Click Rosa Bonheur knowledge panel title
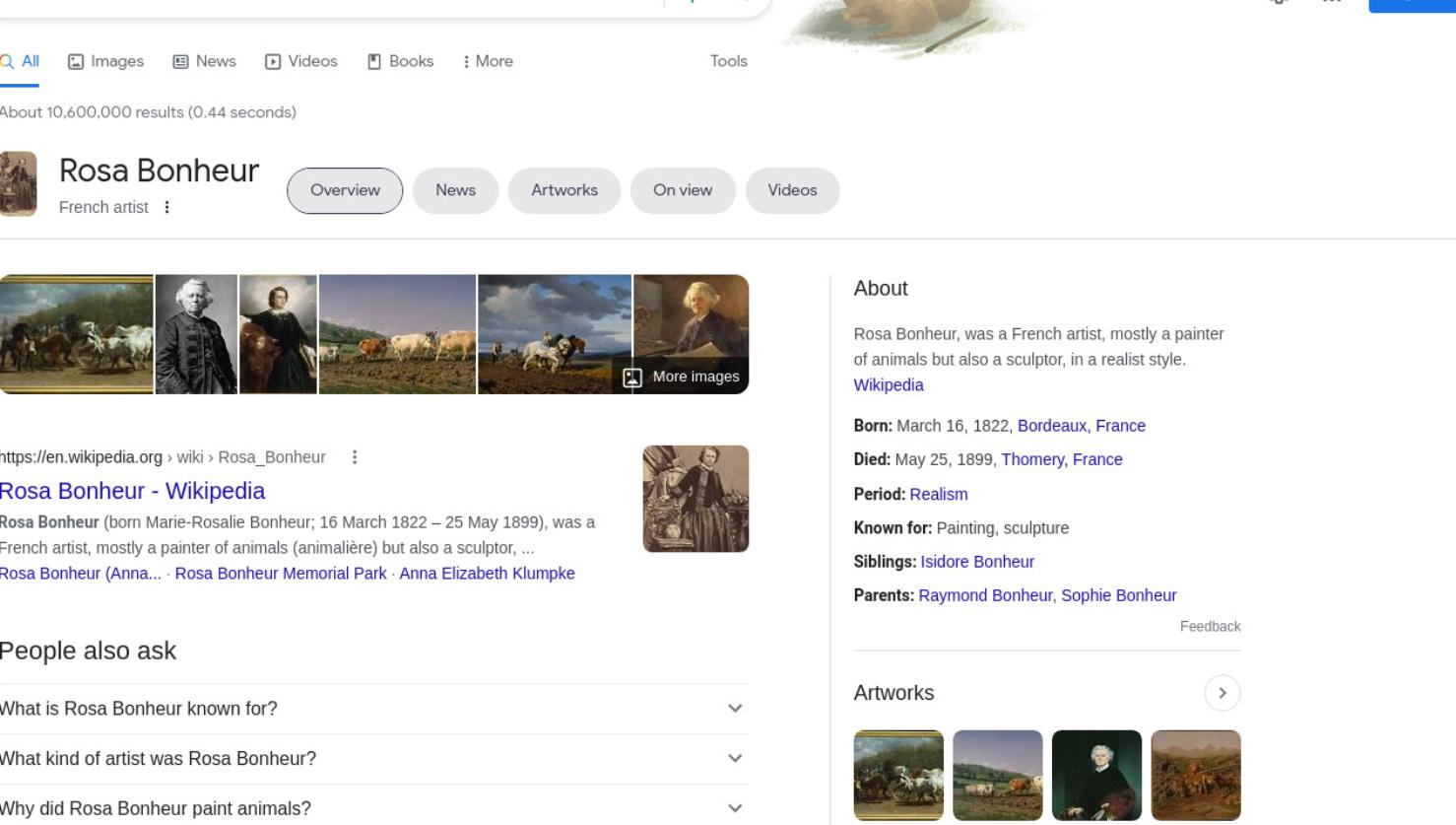1456x825 pixels. [159, 171]
